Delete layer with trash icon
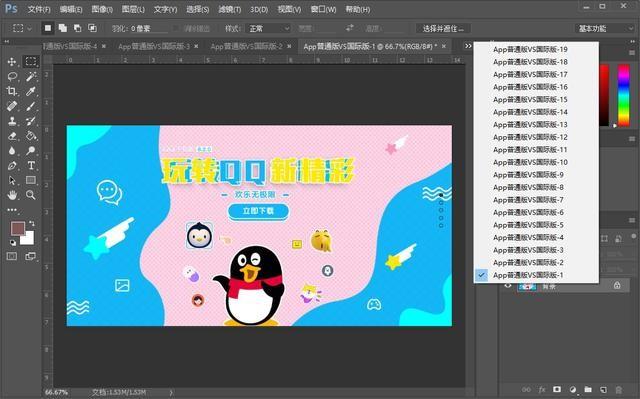The width and height of the screenshot is (640, 399). click(619, 390)
